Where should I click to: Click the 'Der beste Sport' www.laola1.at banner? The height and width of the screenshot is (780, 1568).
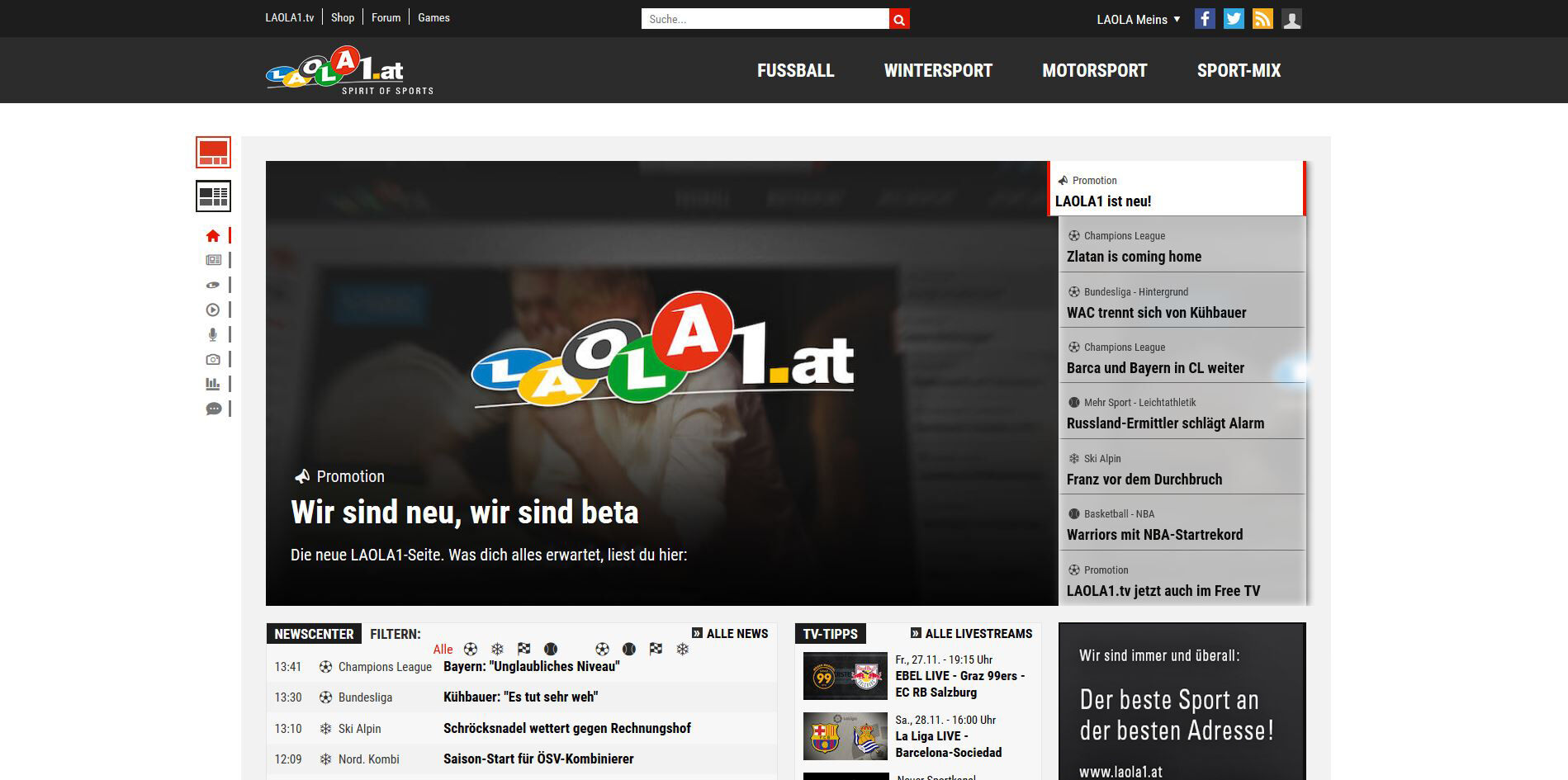point(1182,702)
